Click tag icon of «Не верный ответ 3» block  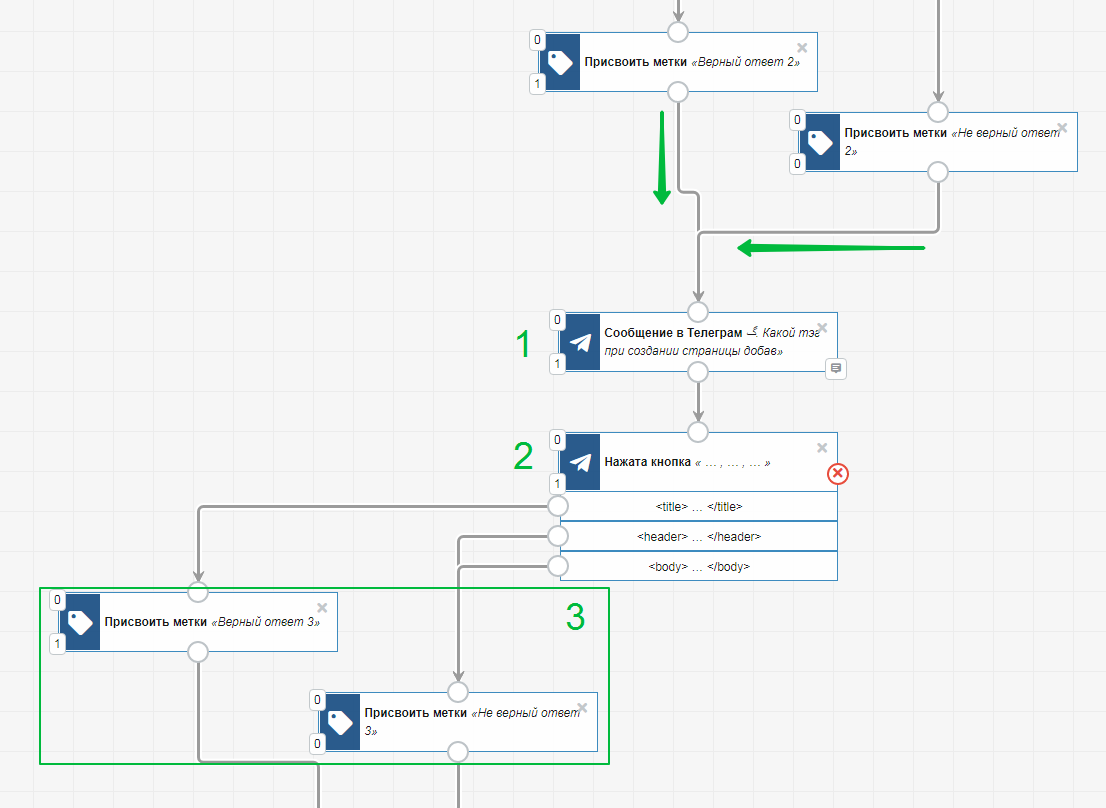coord(341,722)
